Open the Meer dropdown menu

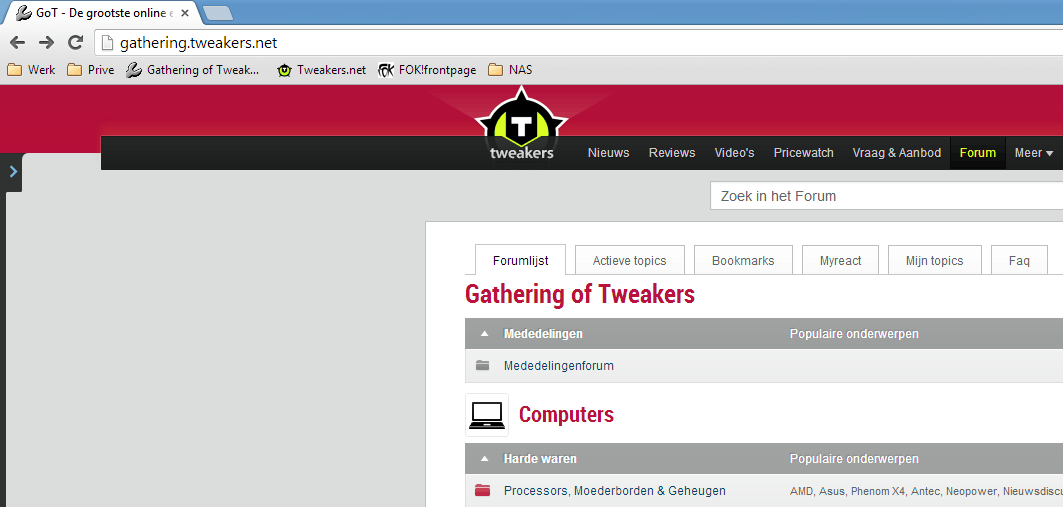(1034, 153)
